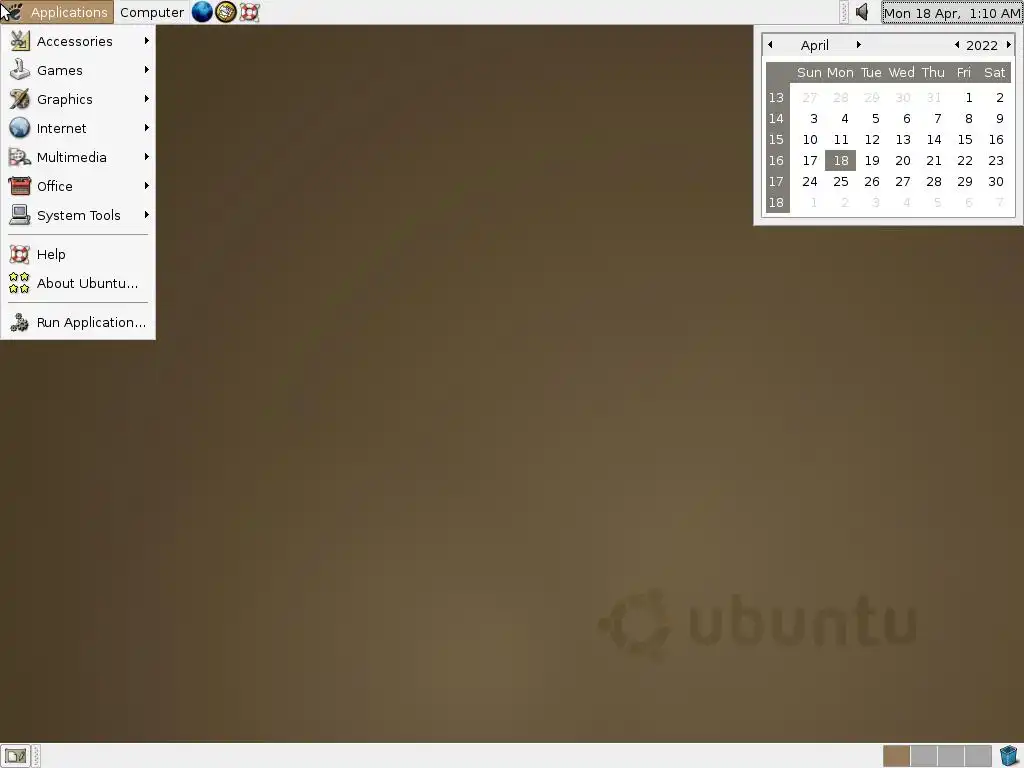Switch to the first brown workspace

click(x=896, y=756)
